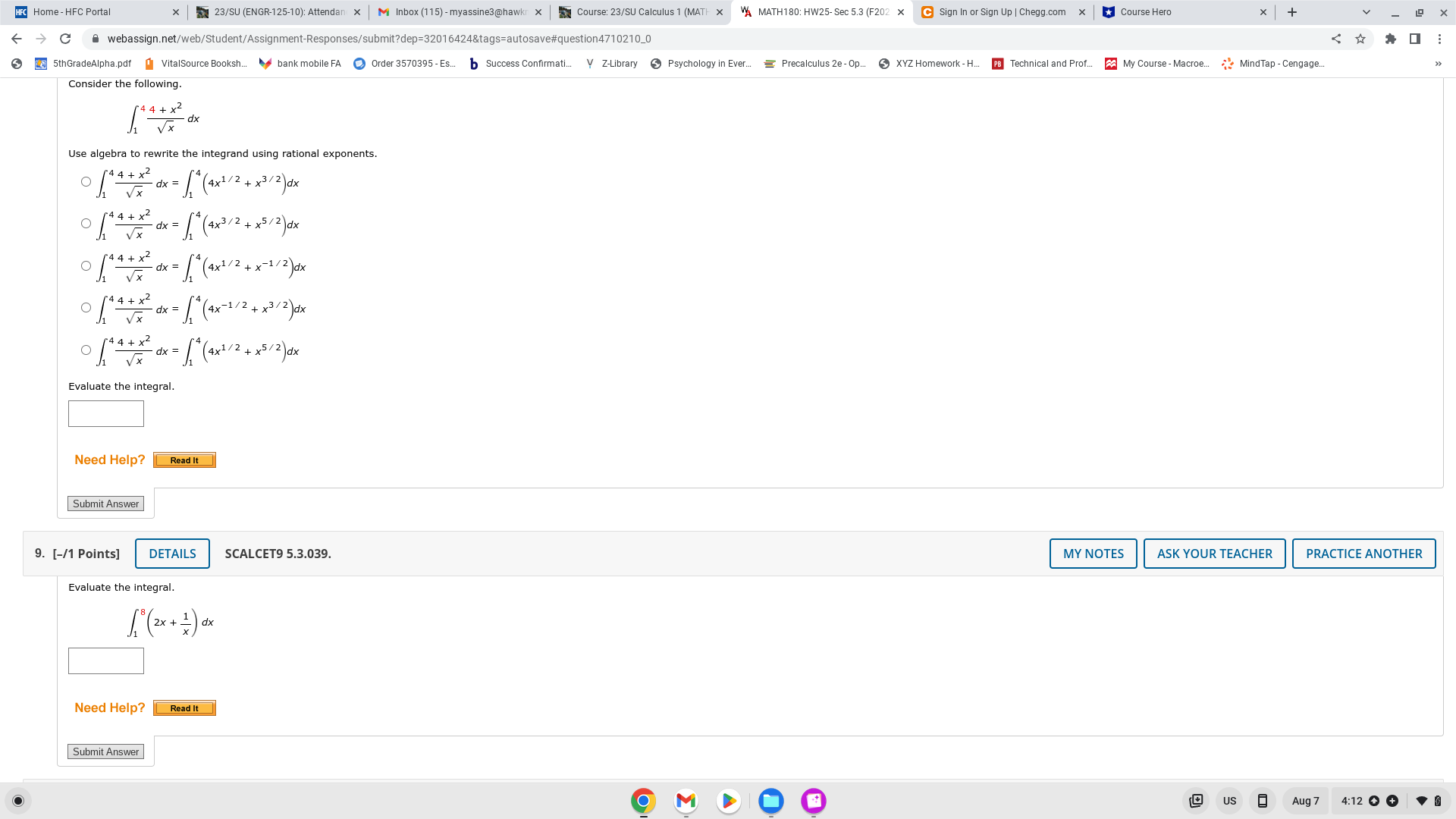Click the Submit Answer button for question 9
1456x819 pixels.
pyautogui.click(x=105, y=752)
